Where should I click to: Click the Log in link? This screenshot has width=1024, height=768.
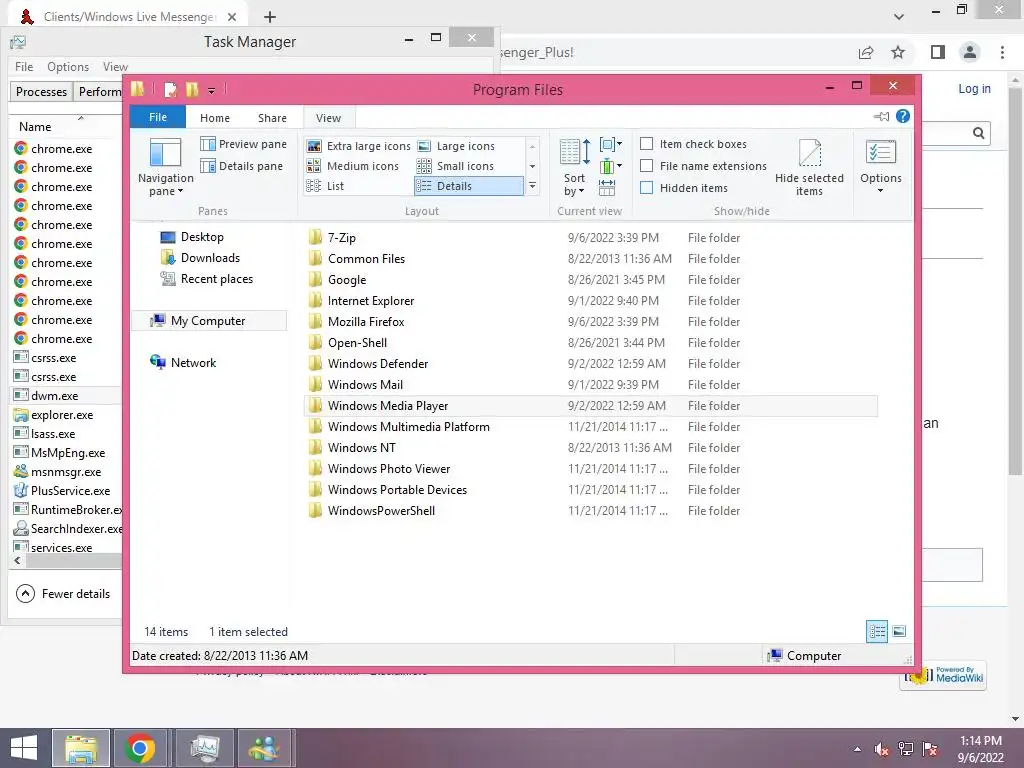(x=974, y=89)
